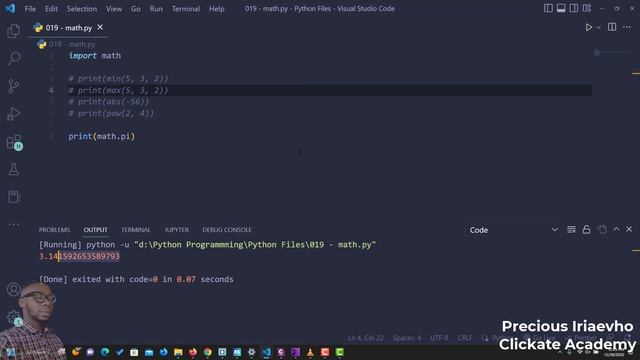640x360 pixels.
Task: Open the Accounts menu icon
Action: click(x=13, y=289)
